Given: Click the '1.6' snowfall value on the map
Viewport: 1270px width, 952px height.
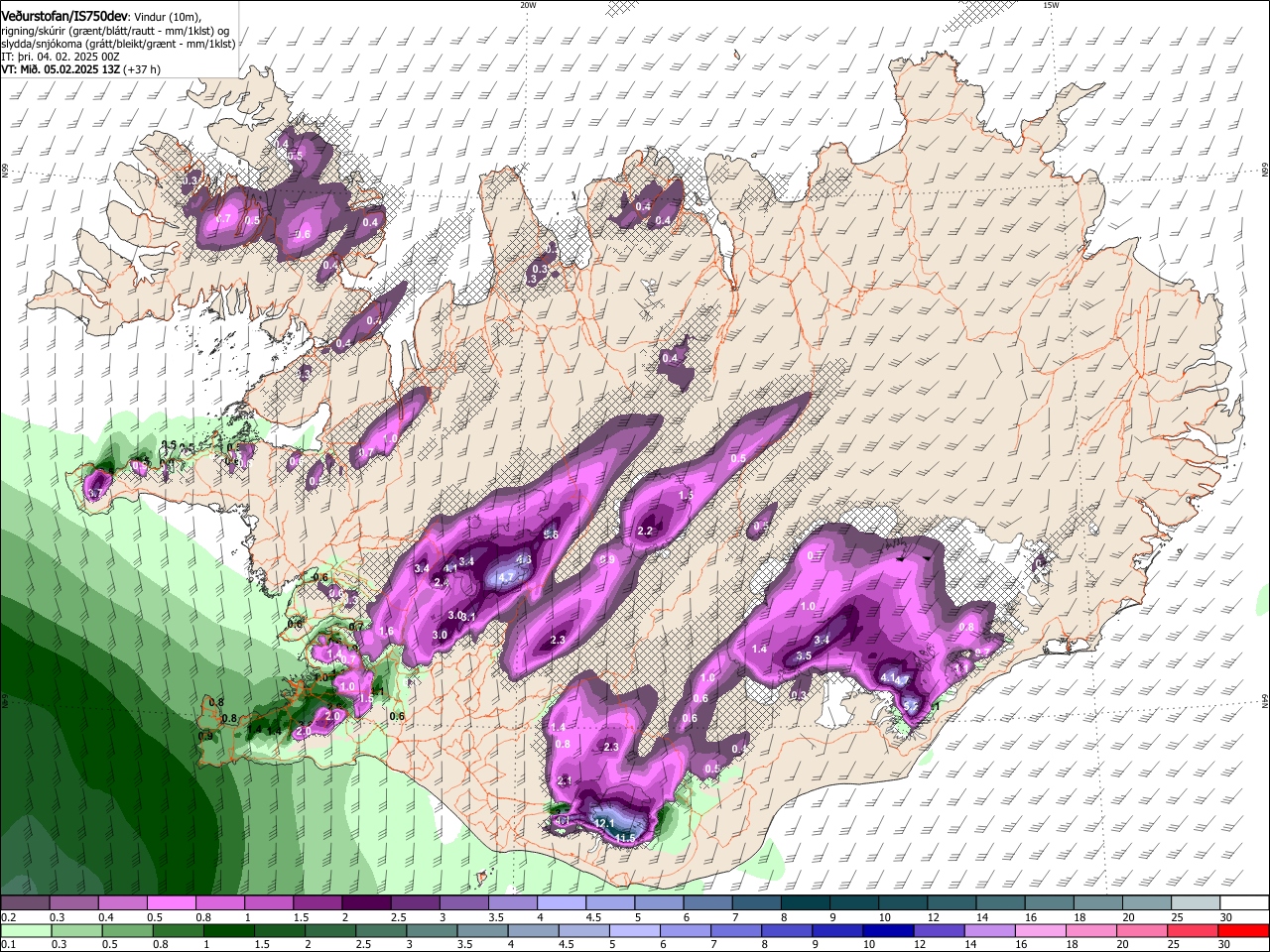Looking at the screenshot, I should pyautogui.click(x=386, y=632).
